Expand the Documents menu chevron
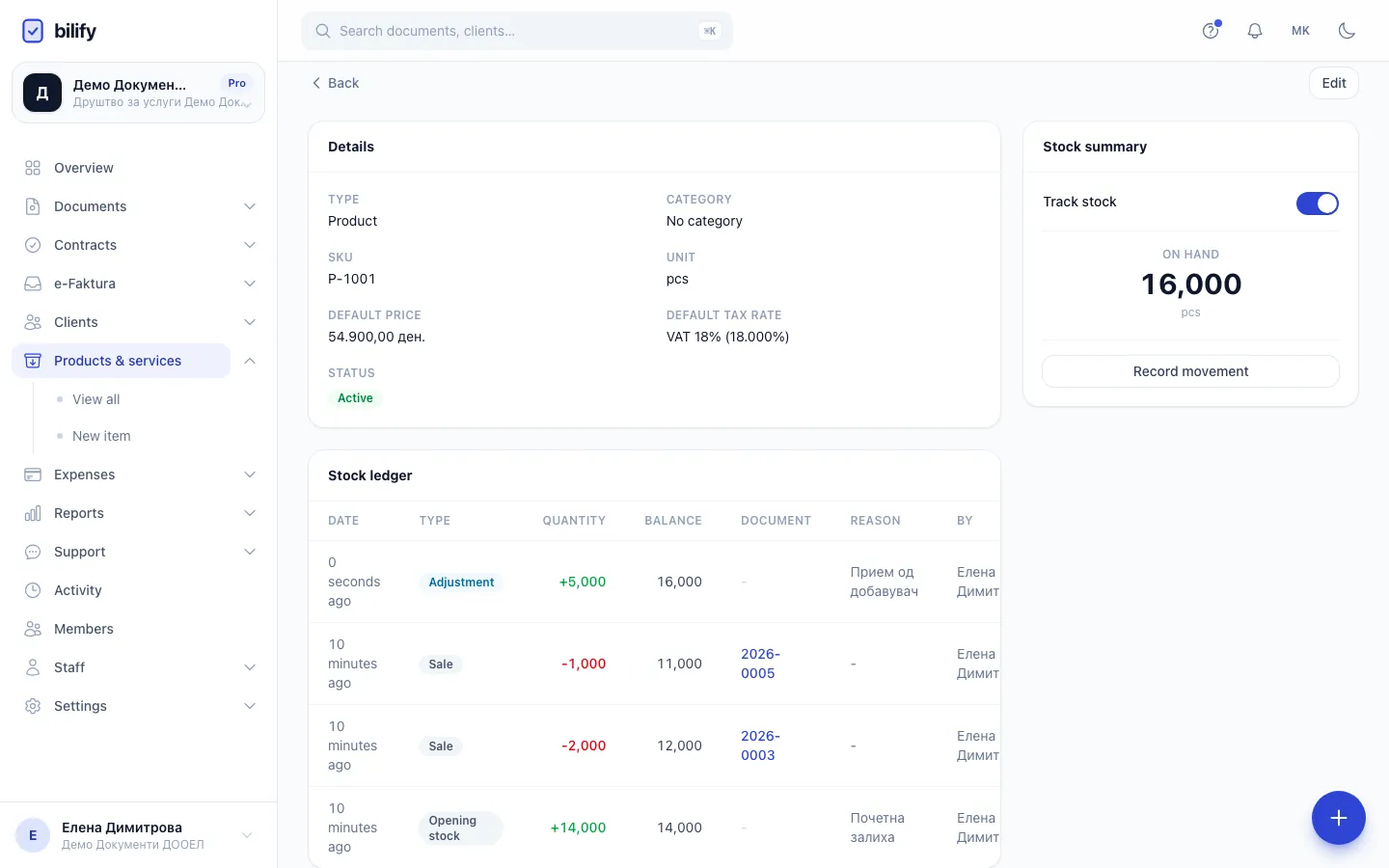Screen dimensions: 1389x868 pyautogui.click(x=250, y=206)
